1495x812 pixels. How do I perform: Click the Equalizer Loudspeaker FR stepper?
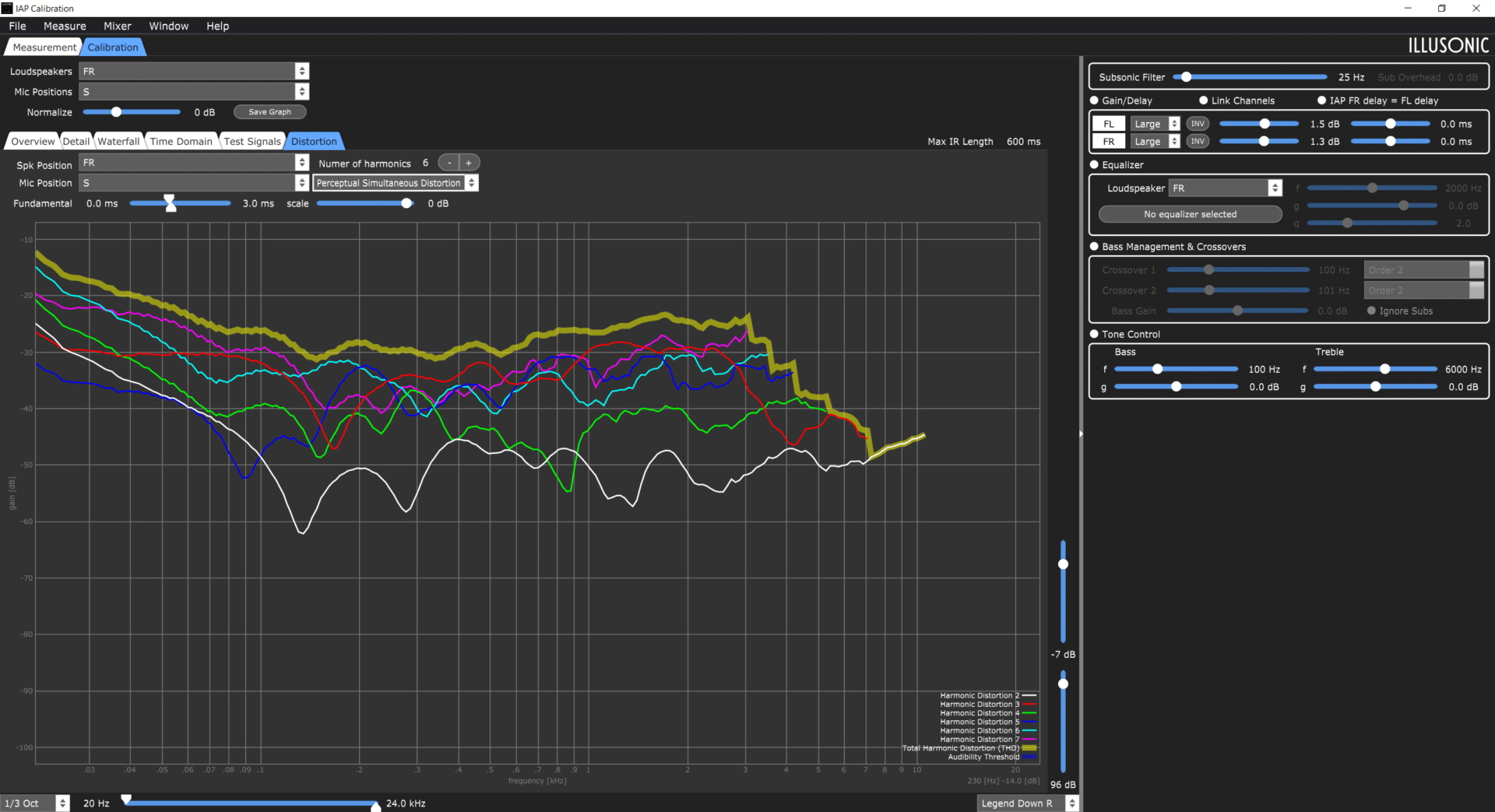1275,188
